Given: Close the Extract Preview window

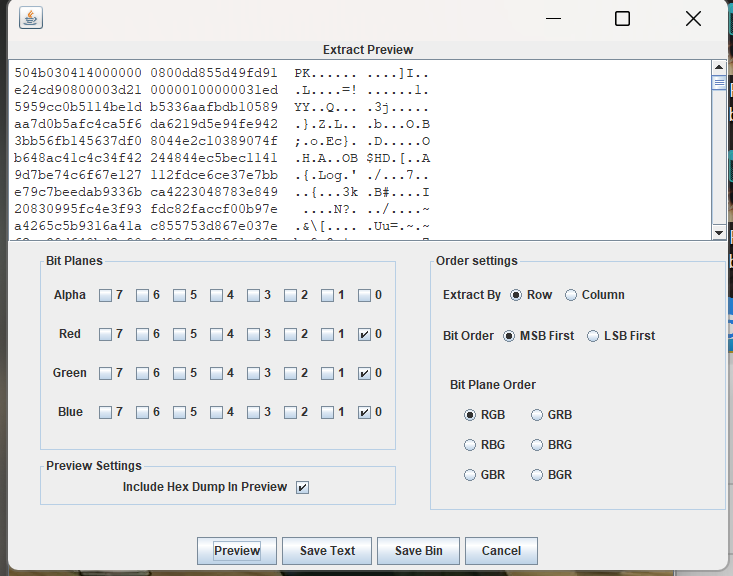Looking at the screenshot, I should coord(693,19).
